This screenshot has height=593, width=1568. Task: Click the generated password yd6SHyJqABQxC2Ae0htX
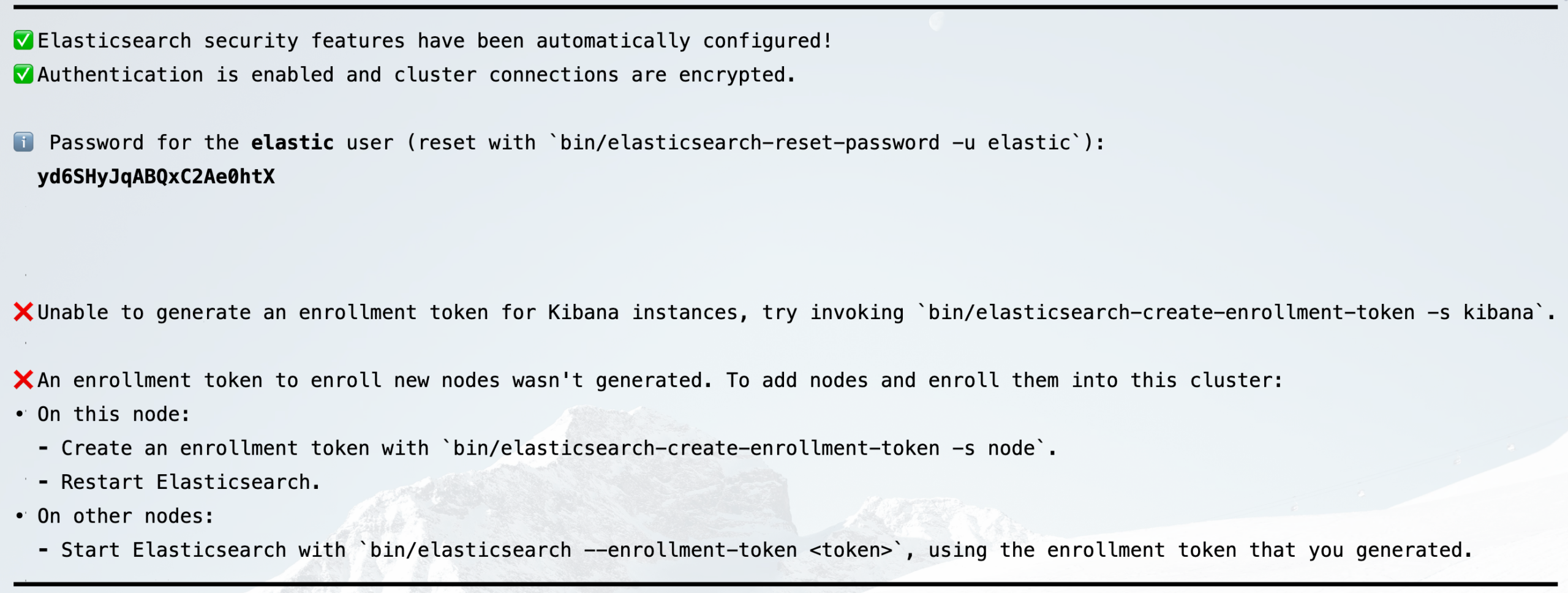(x=156, y=176)
